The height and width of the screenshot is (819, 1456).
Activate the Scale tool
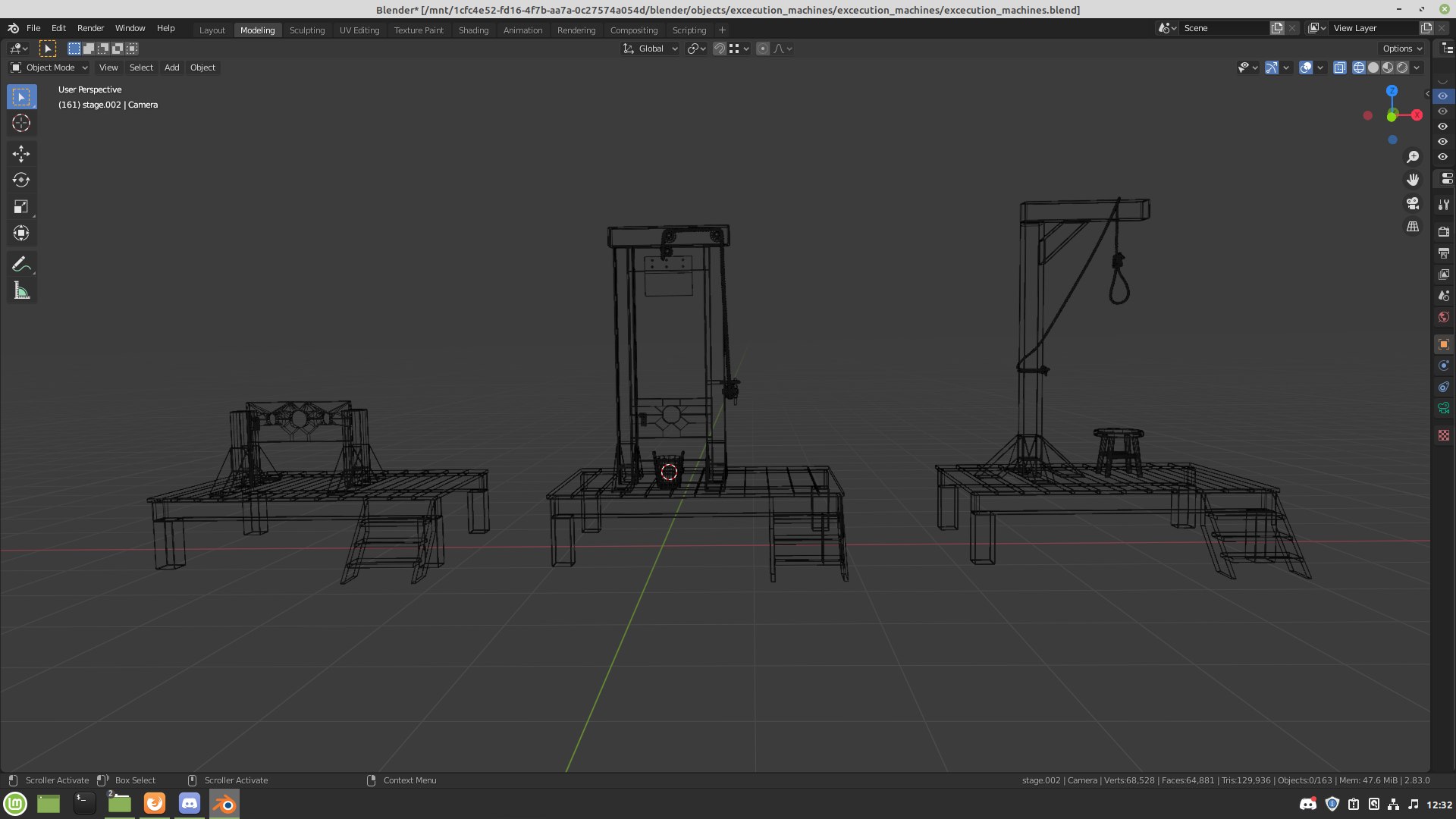pyautogui.click(x=21, y=206)
